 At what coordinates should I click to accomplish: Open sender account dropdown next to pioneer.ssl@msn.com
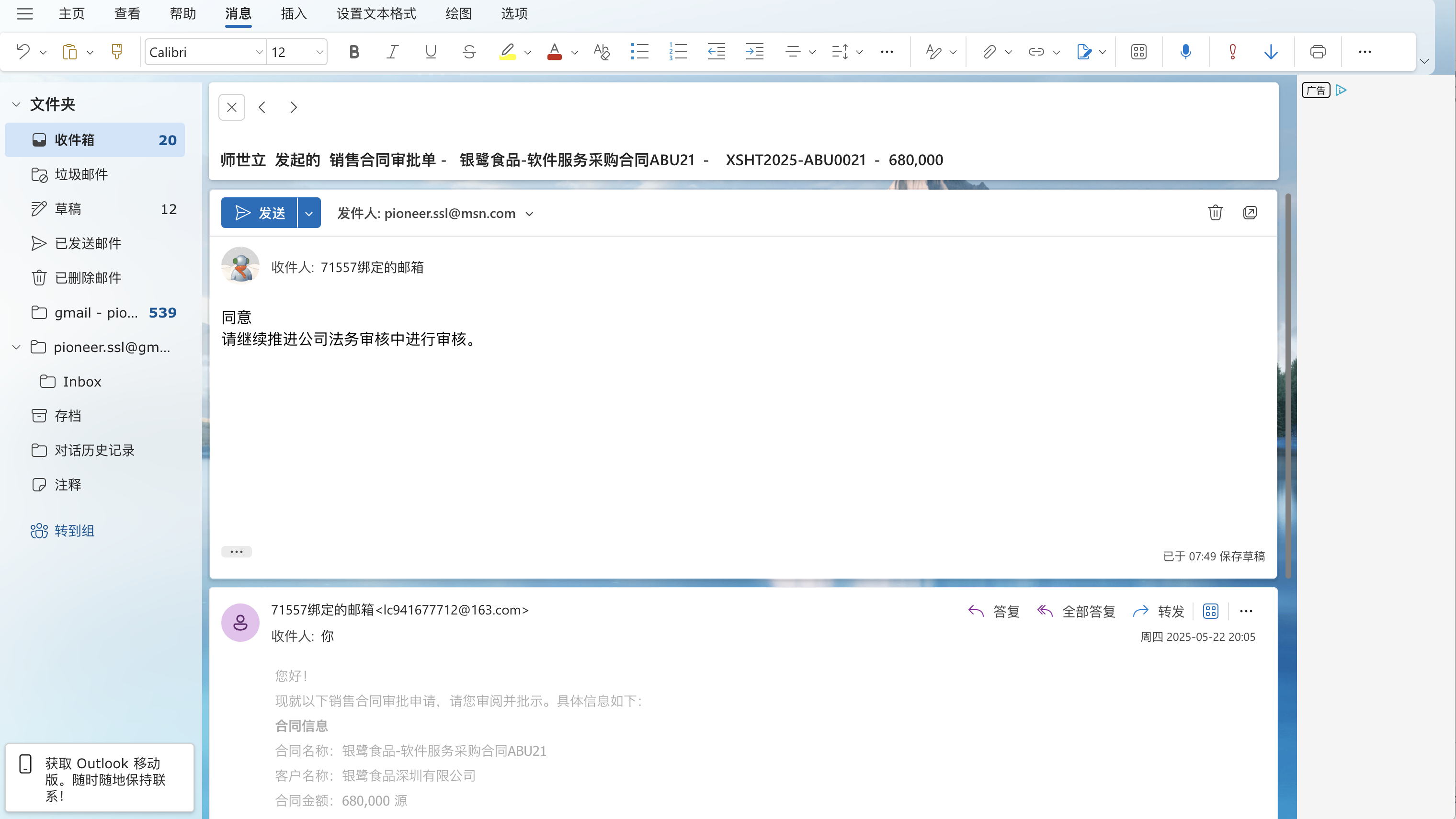pyautogui.click(x=529, y=214)
